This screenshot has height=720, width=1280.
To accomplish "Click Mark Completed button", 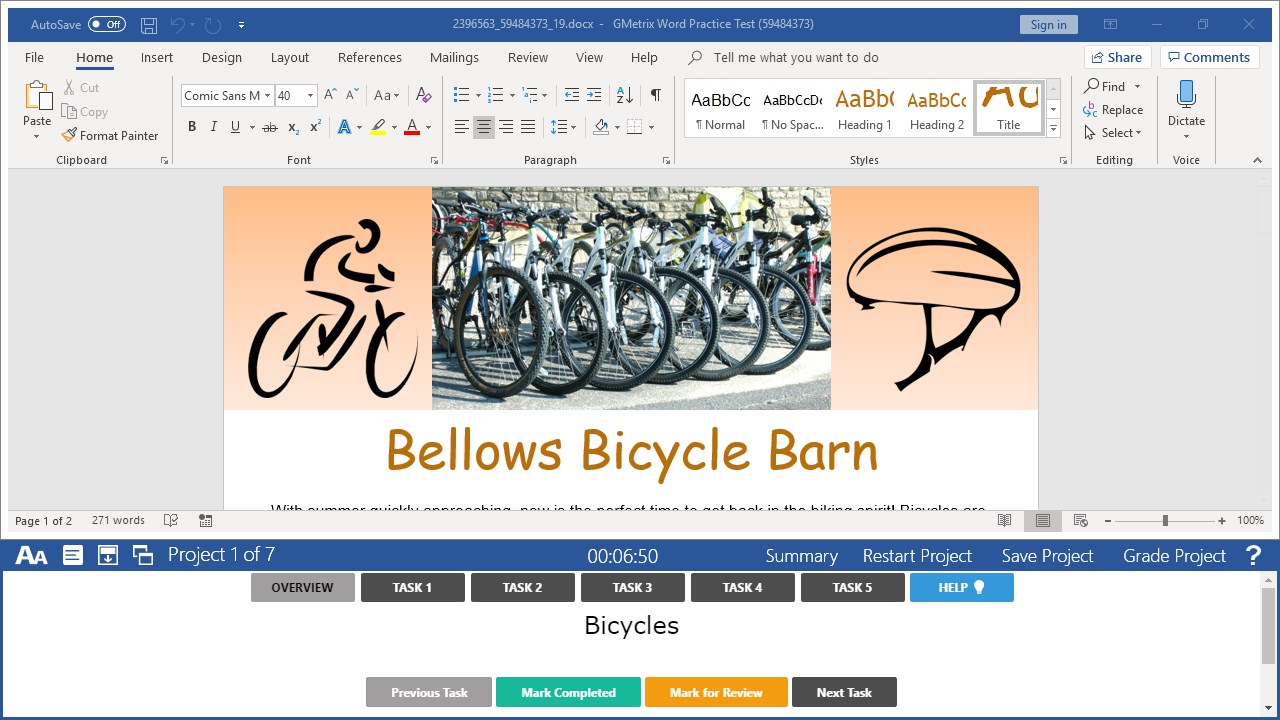I will coord(568,692).
